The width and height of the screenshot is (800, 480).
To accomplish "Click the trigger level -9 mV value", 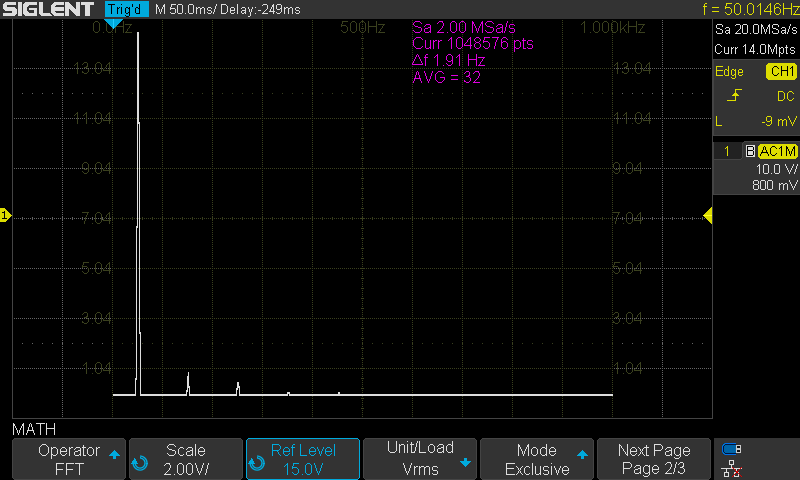I will (x=779, y=121).
